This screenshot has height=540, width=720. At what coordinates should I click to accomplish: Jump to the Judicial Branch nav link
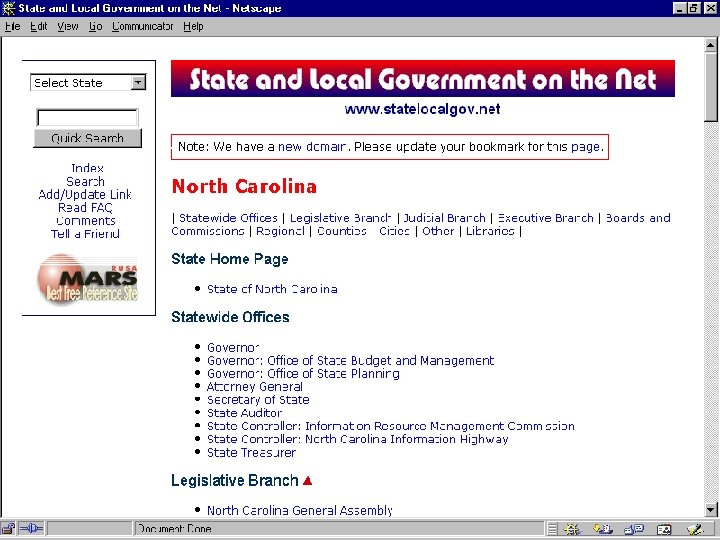click(444, 218)
